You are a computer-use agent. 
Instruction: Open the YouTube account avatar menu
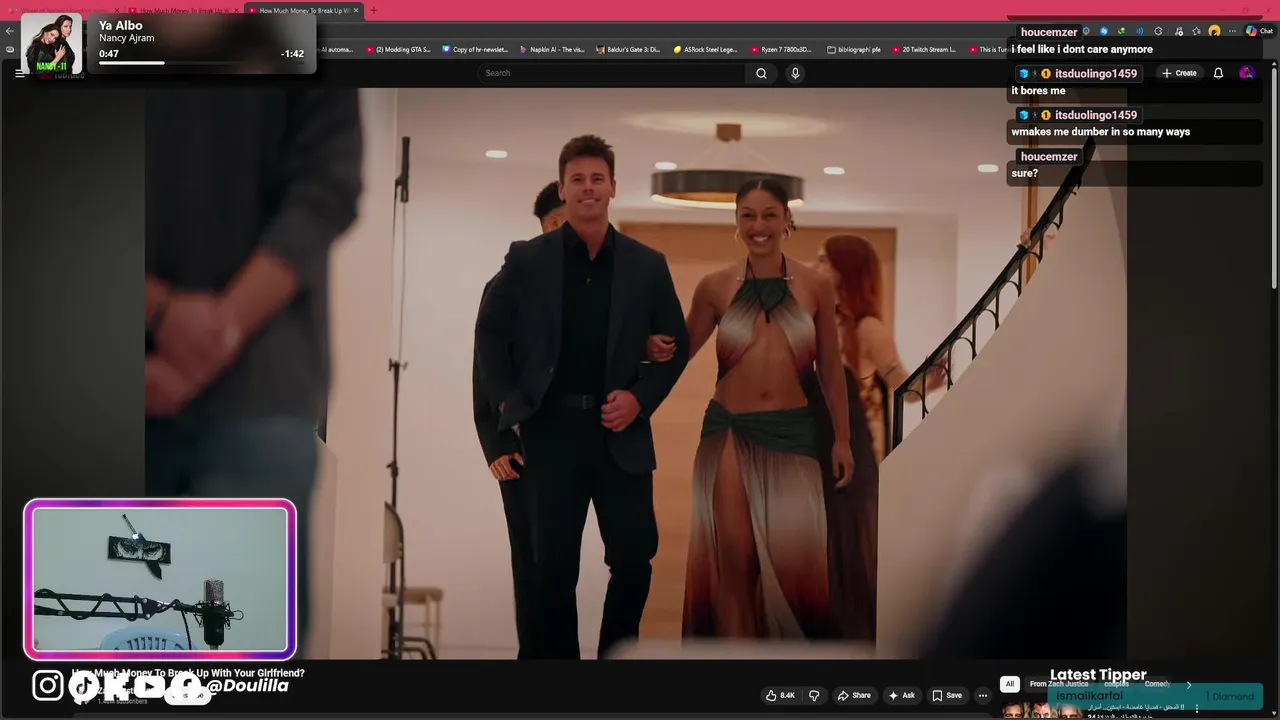(x=1246, y=73)
